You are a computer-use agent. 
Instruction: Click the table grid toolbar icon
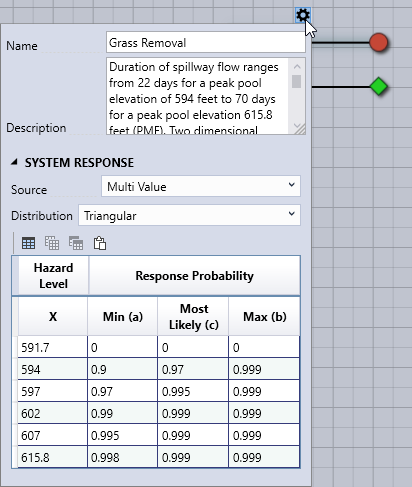pos(28,243)
